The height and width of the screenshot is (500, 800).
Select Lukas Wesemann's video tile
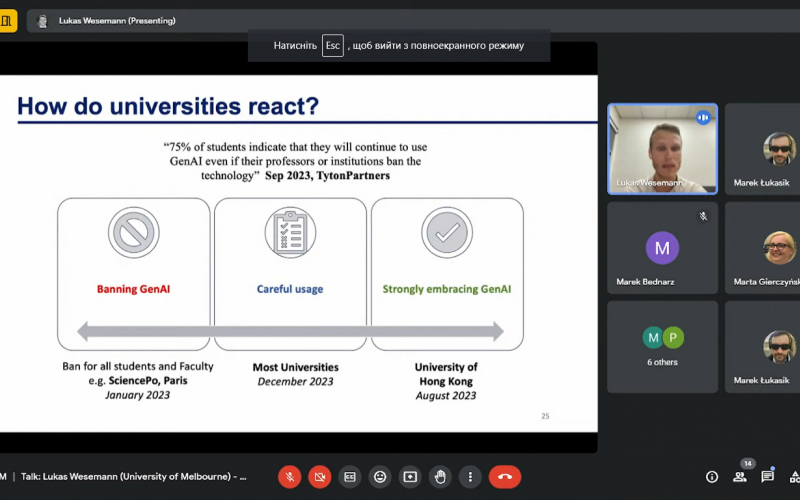pos(662,149)
